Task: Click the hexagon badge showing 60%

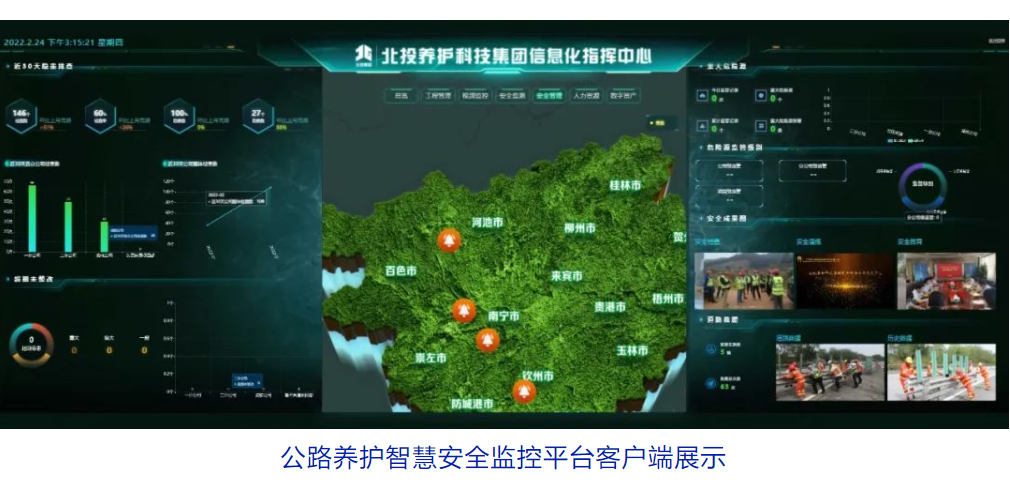Action: click(100, 116)
